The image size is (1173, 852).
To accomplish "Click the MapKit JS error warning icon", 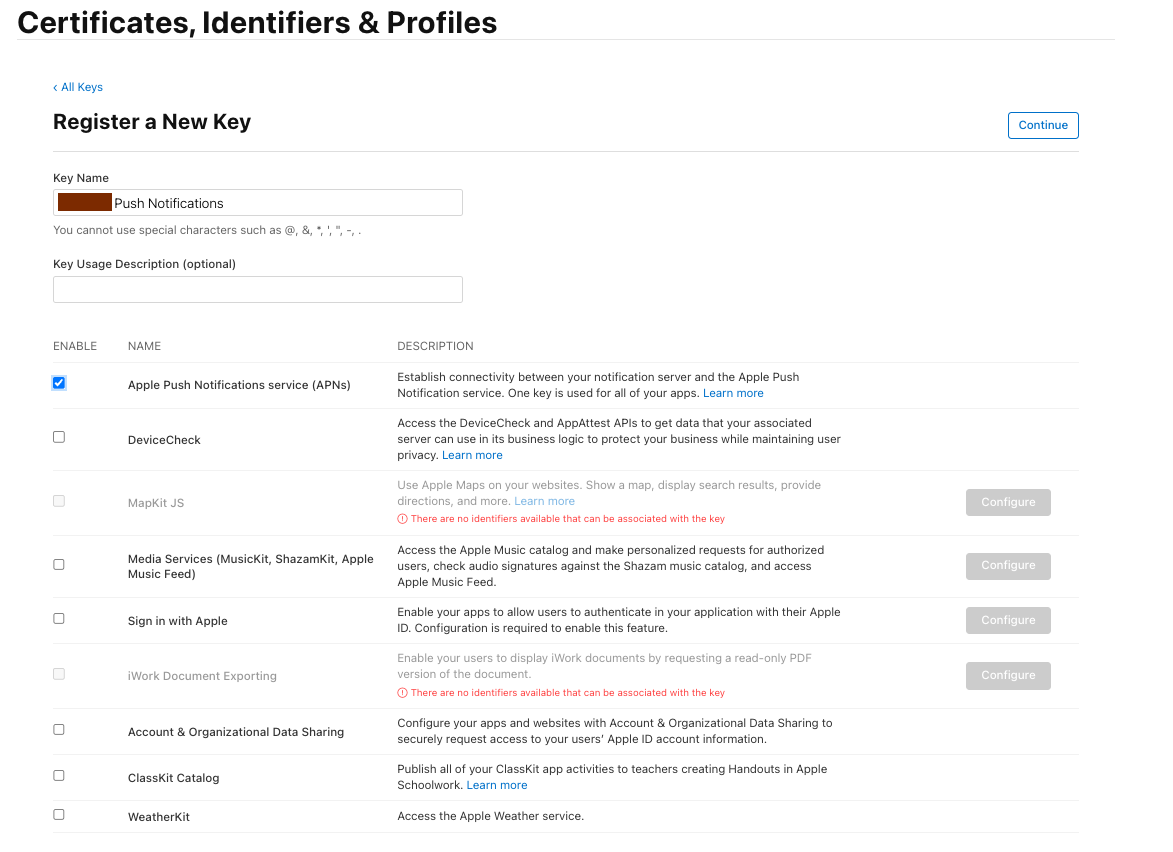I will pyautogui.click(x=402, y=519).
